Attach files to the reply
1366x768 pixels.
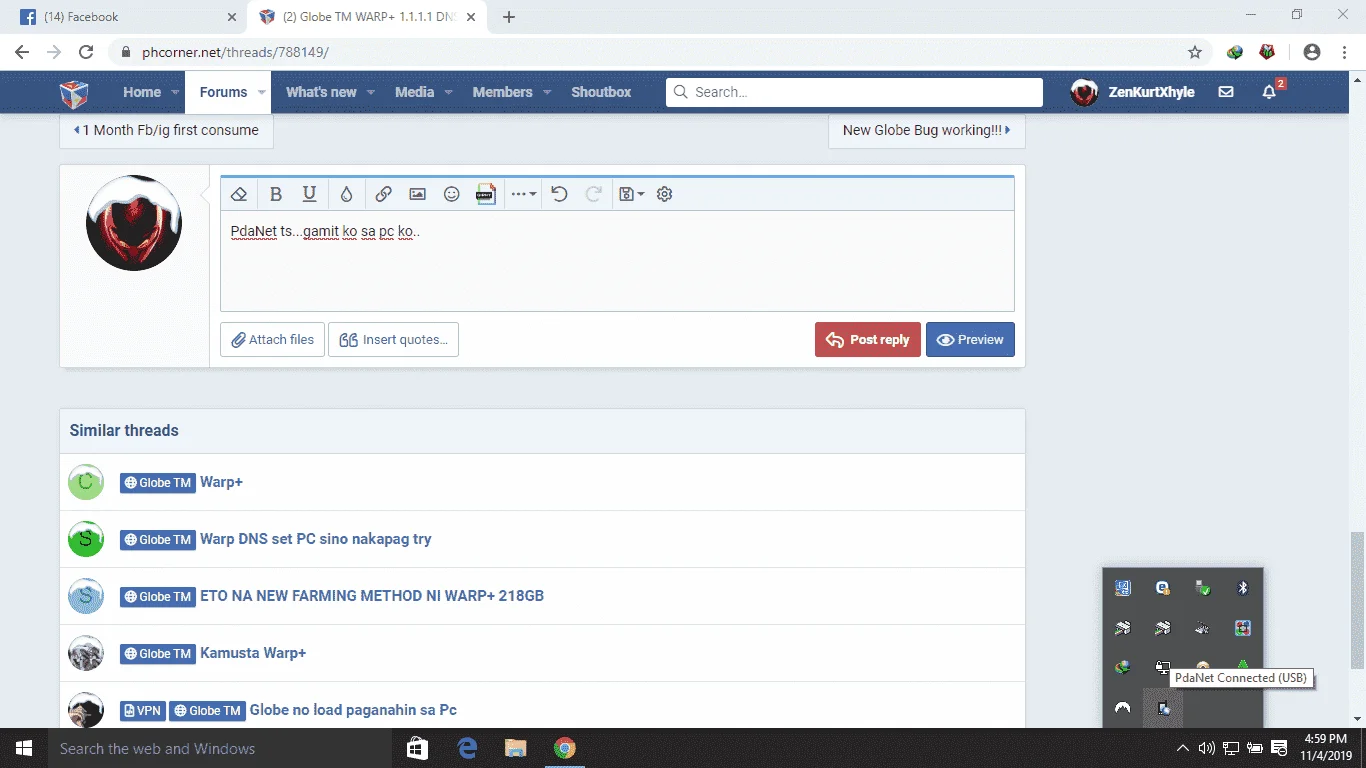click(273, 340)
